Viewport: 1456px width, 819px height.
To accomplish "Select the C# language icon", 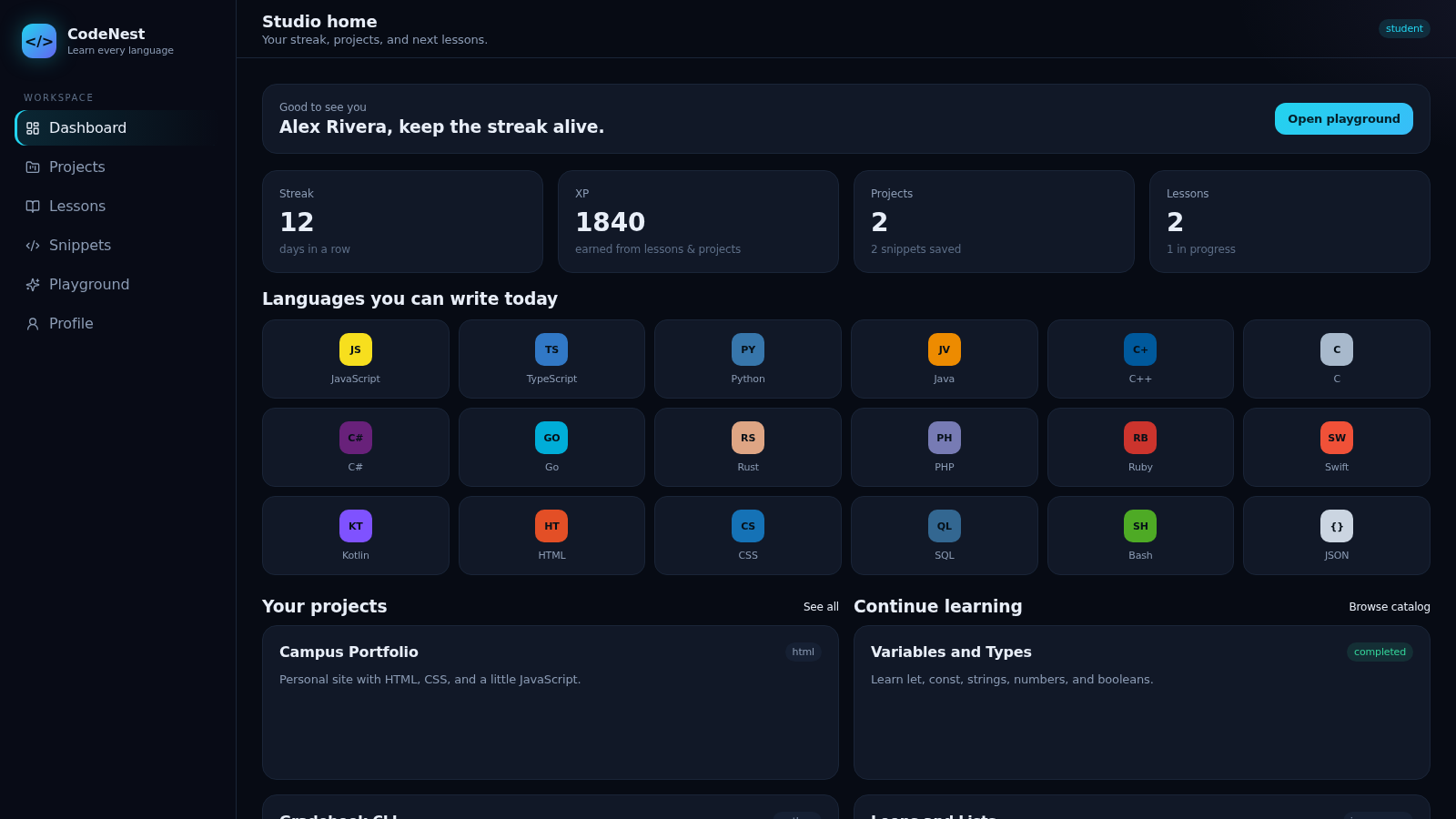I will click(x=356, y=438).
